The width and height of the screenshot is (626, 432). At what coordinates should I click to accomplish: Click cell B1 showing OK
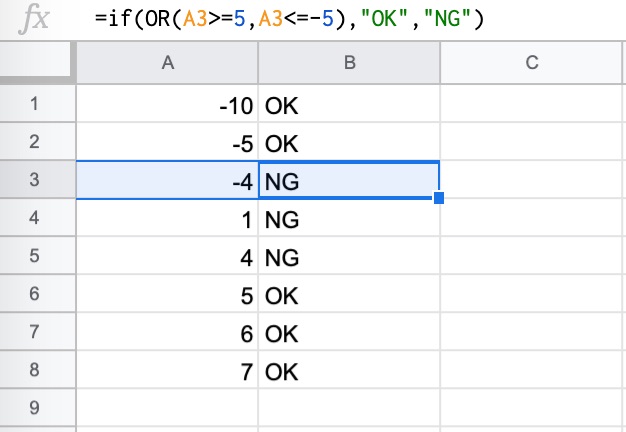(x=349, y=103)
